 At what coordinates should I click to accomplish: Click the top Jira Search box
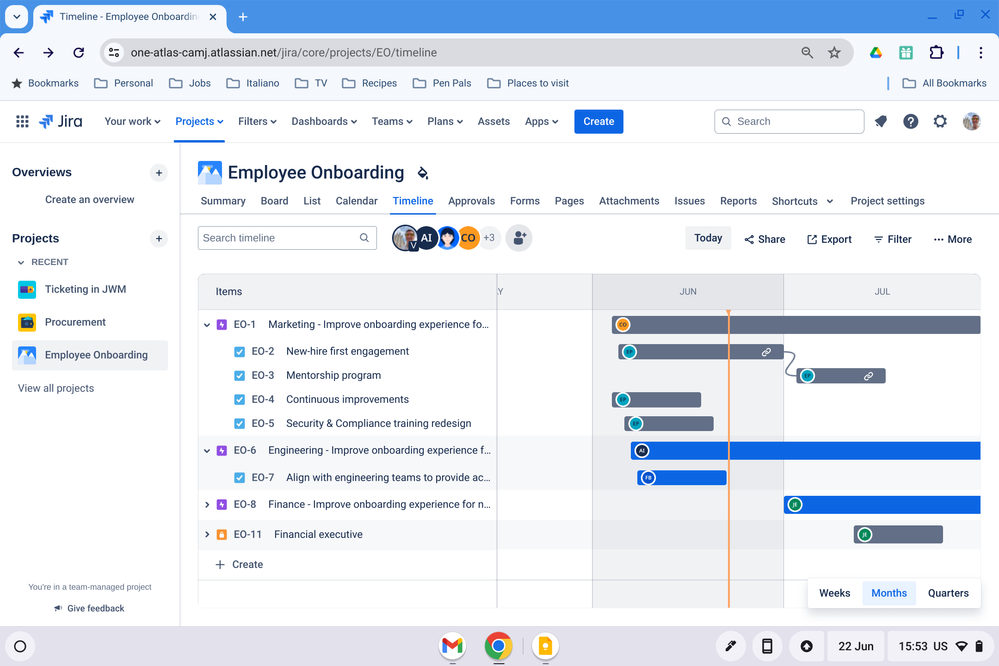(x=789, y=121)
